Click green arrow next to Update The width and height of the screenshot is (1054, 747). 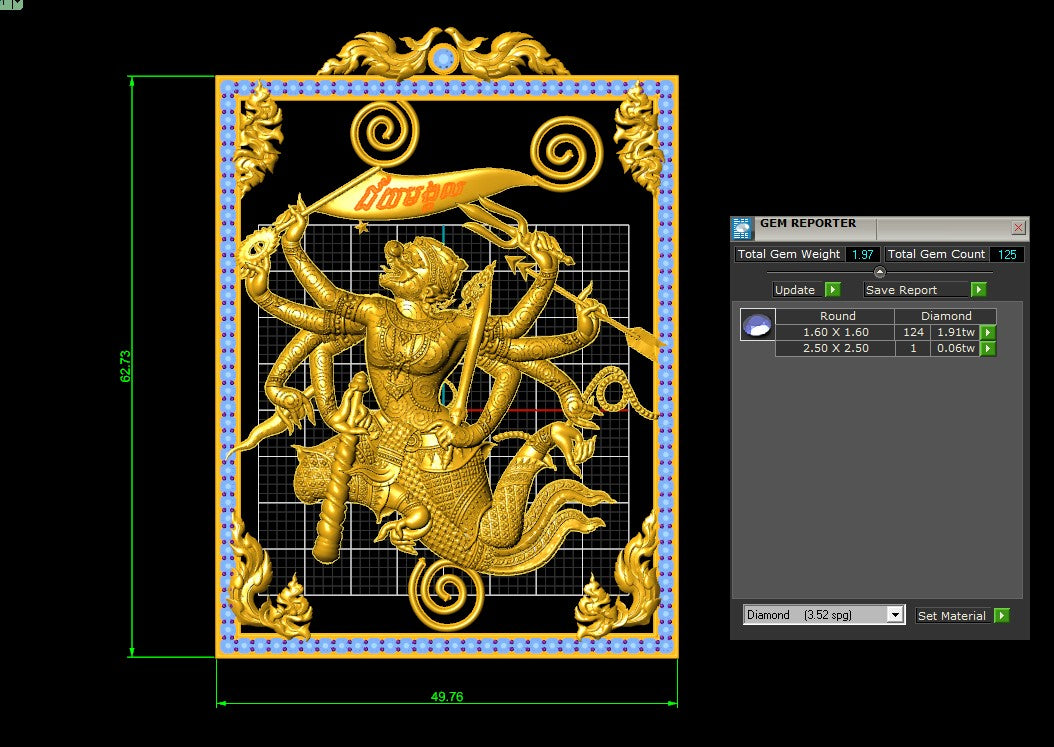tap(833, 290)
